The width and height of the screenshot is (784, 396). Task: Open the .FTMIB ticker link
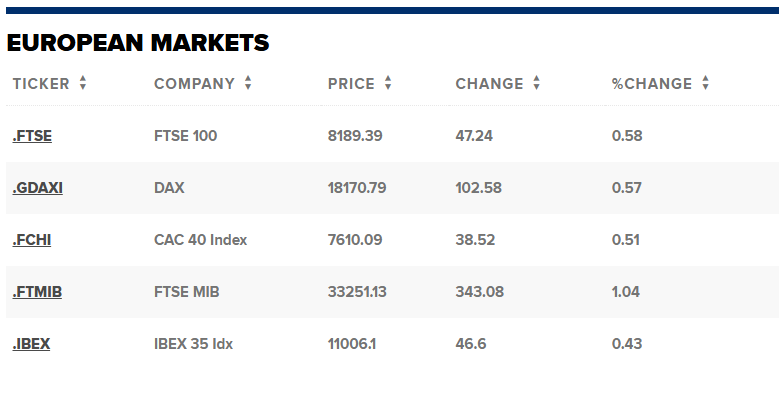37,292
